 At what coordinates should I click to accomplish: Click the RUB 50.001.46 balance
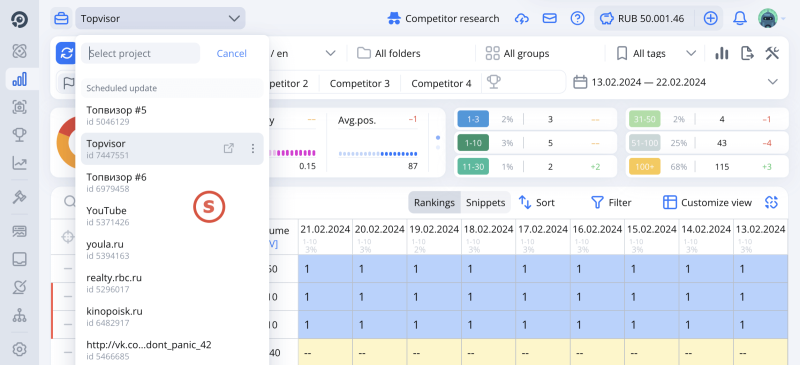(x=642, y=19)
